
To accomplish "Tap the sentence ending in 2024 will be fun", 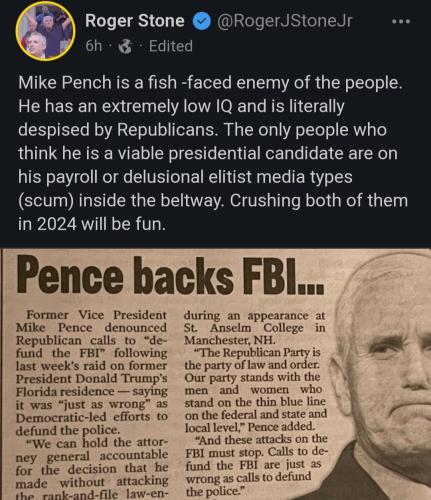I will (x=213, y=212).
